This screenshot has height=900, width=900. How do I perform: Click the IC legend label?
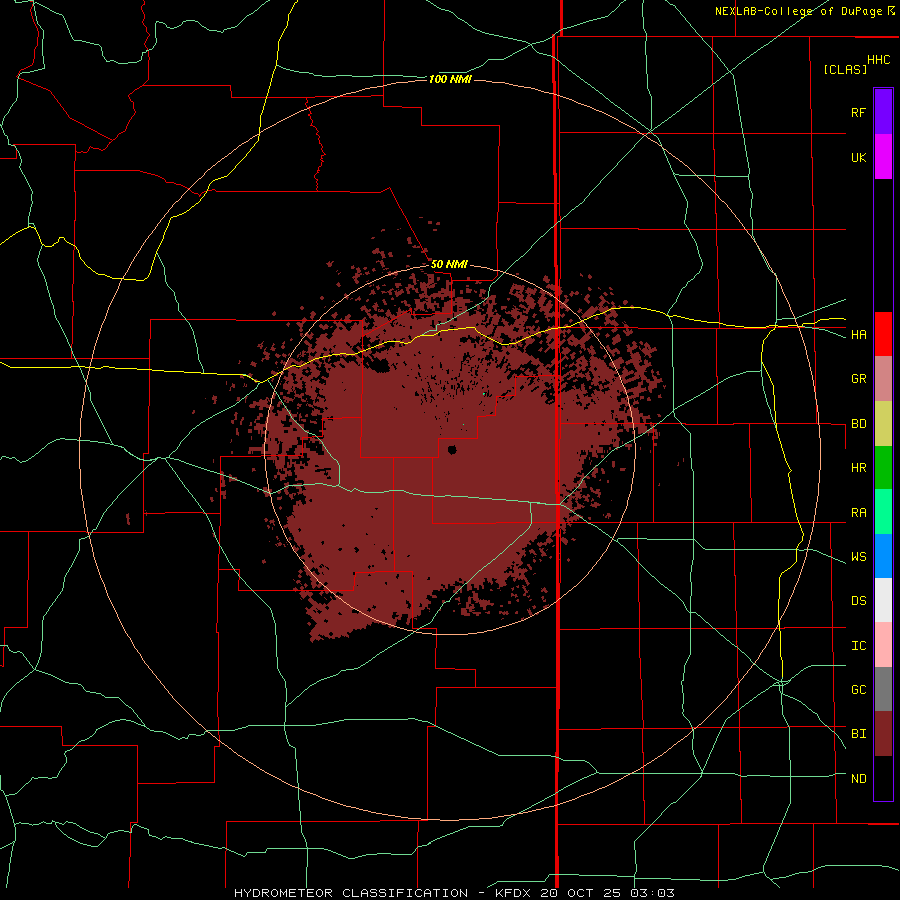click(858, 646)
